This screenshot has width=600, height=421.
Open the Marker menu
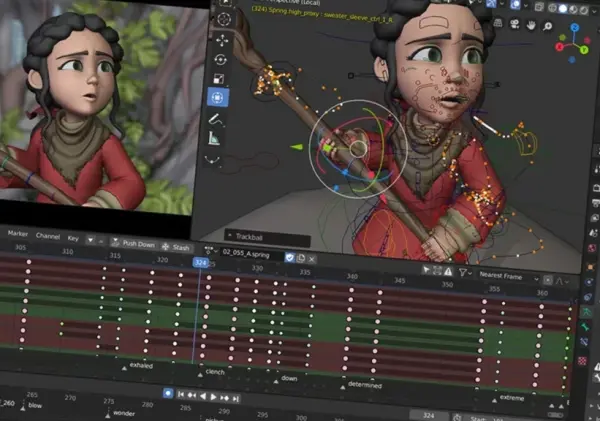tap(18, 233)
